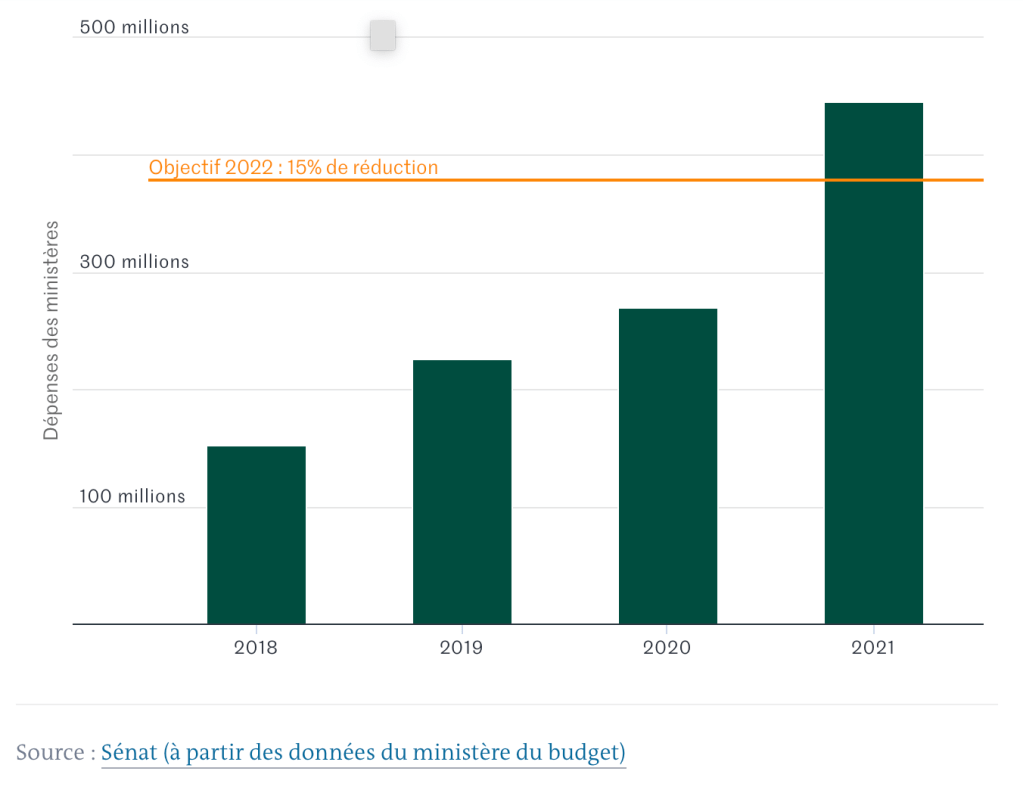Click the 2021 x-axis label
Viewport: 1023px width, 793px height.
pyautogui.click(x=873, y=647)
